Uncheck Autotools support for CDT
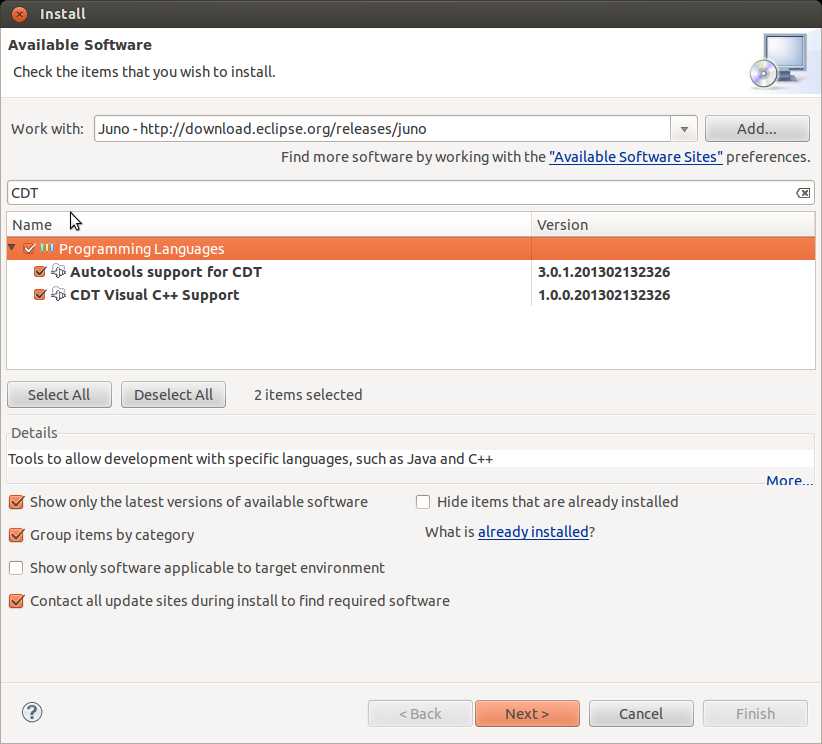Viewport: 822px width, 744px height. (x=40, y=271)
